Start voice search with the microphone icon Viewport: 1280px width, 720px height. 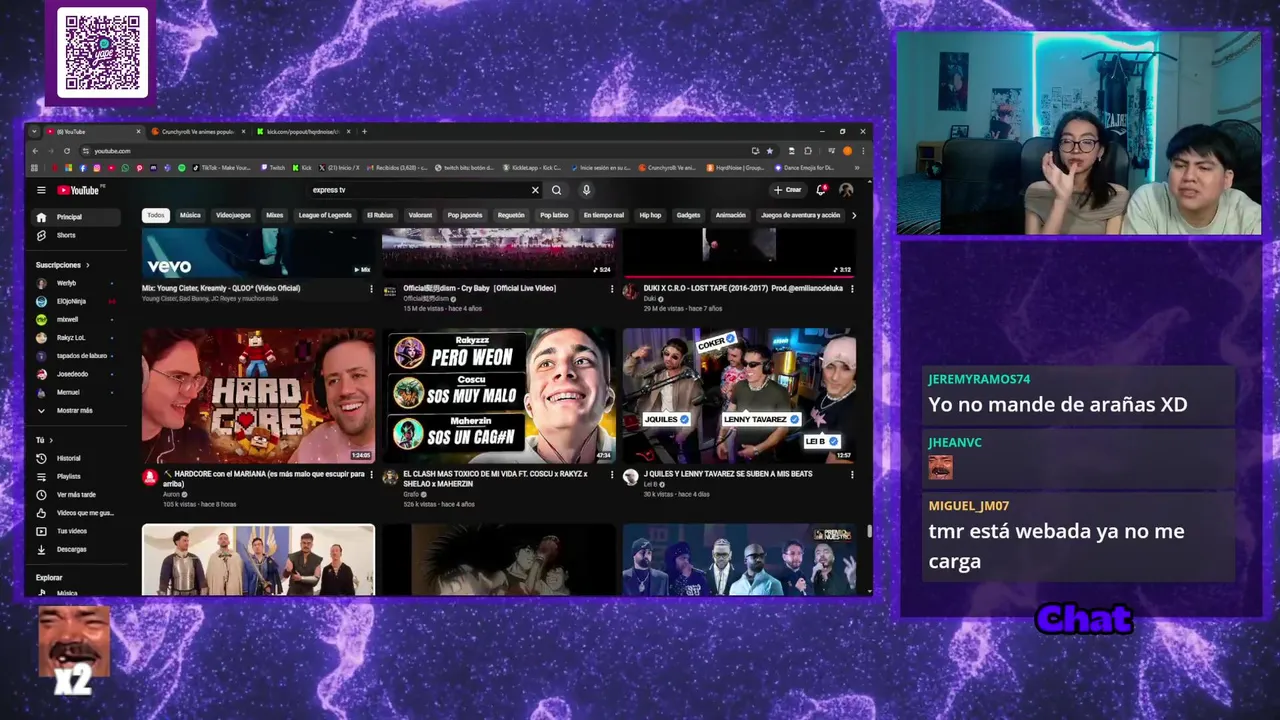pos(586,190)
